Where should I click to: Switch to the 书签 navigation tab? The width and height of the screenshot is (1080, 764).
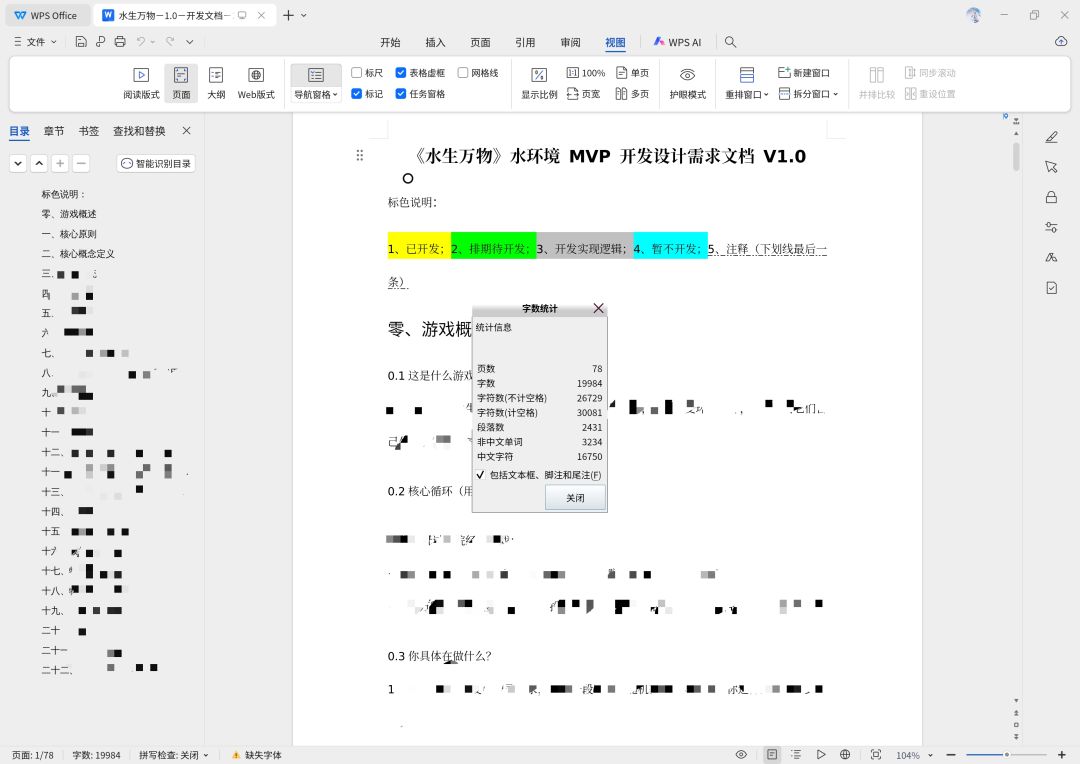[x=89, y=131]
